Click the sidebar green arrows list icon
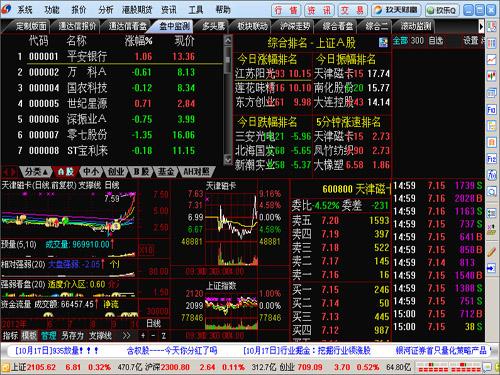The width and height of the screenshot is (500, 375). click(491, 213)
